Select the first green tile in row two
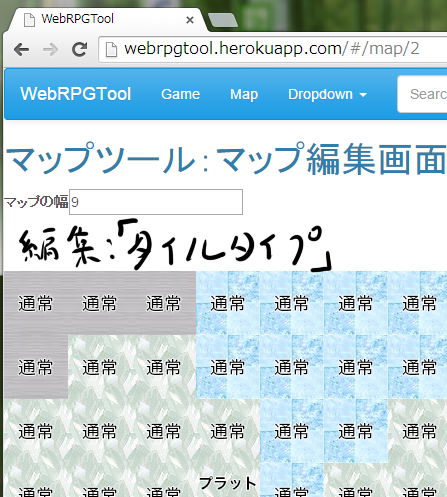Image resolution: width=447 pixels, height=497 pixels. [100, 367]
